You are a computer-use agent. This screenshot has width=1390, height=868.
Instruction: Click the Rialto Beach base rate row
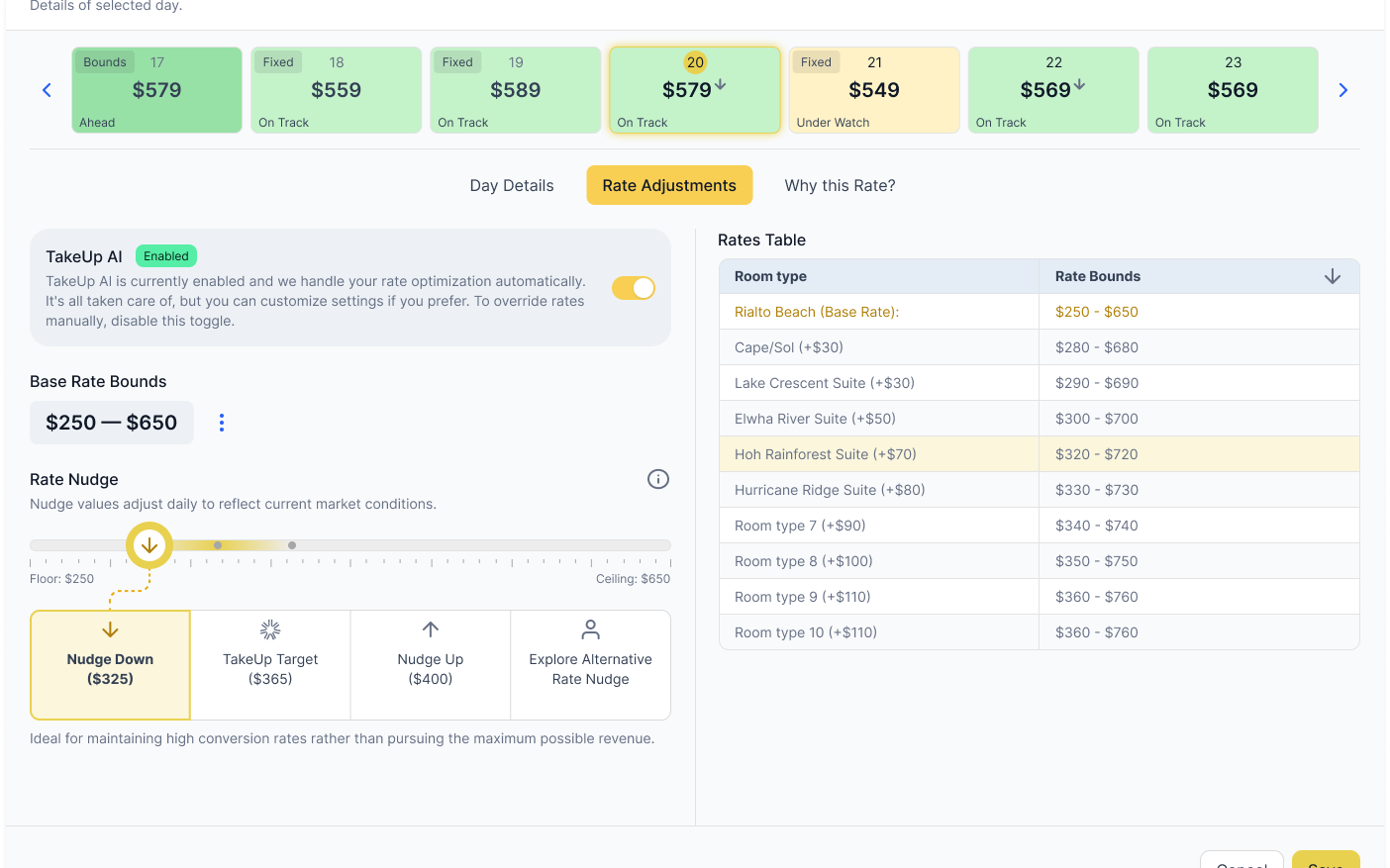(x=1039, y=312)
